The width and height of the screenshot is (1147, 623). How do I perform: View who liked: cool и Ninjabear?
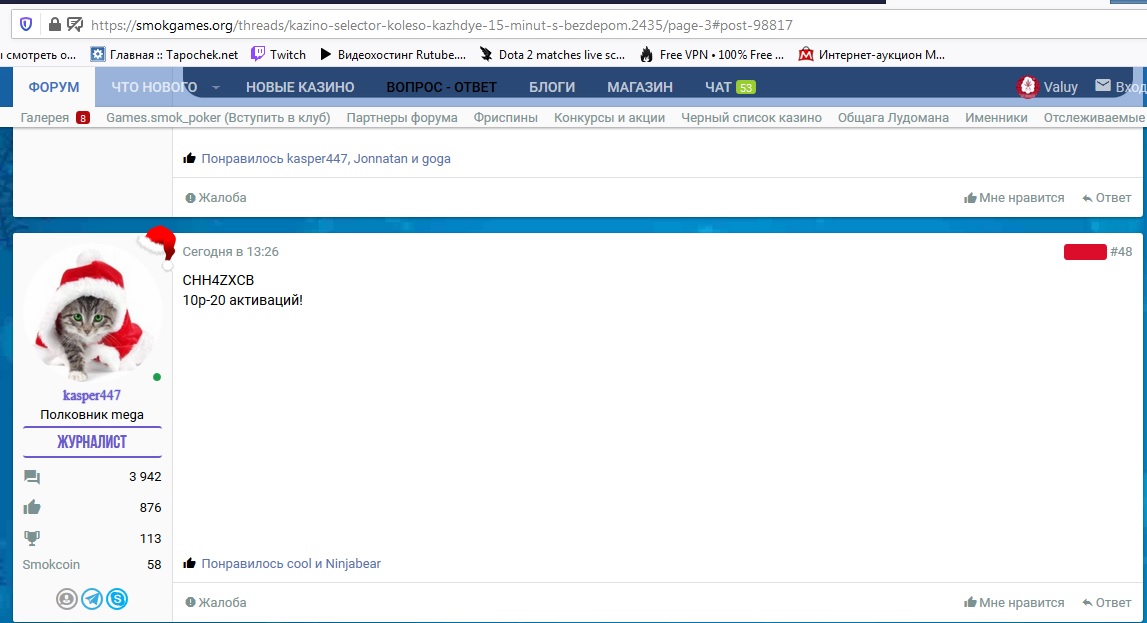[291, 564]
